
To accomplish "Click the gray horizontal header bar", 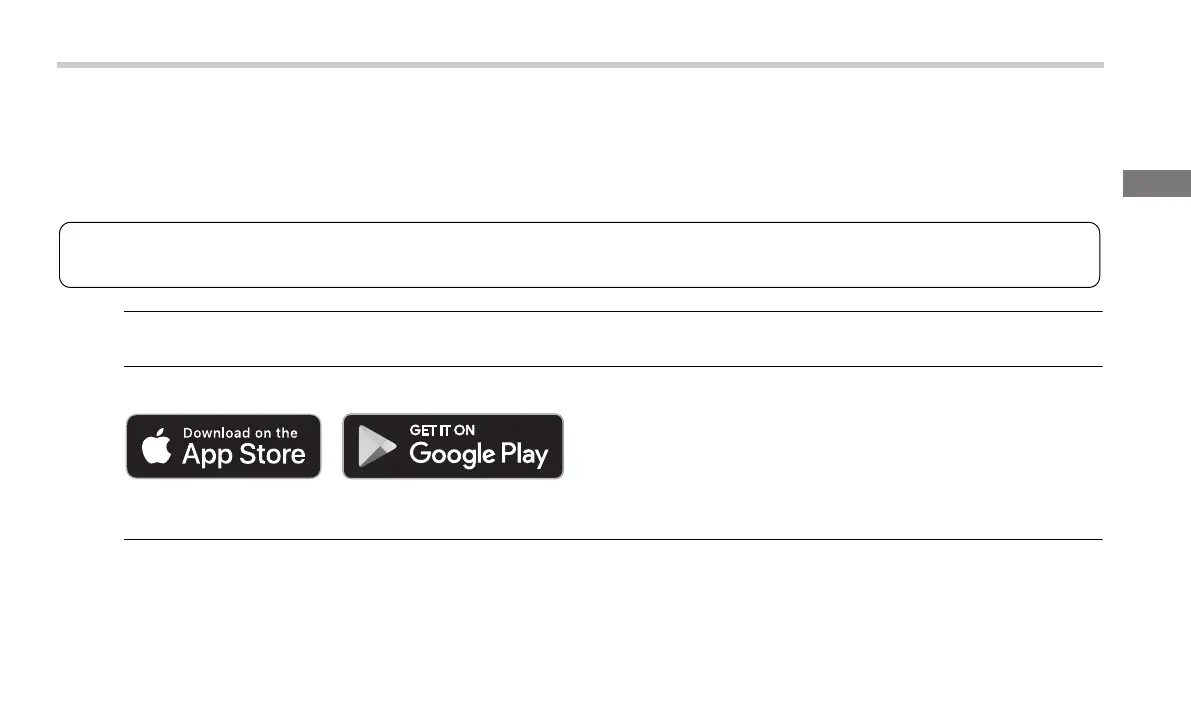I will 580,65.
